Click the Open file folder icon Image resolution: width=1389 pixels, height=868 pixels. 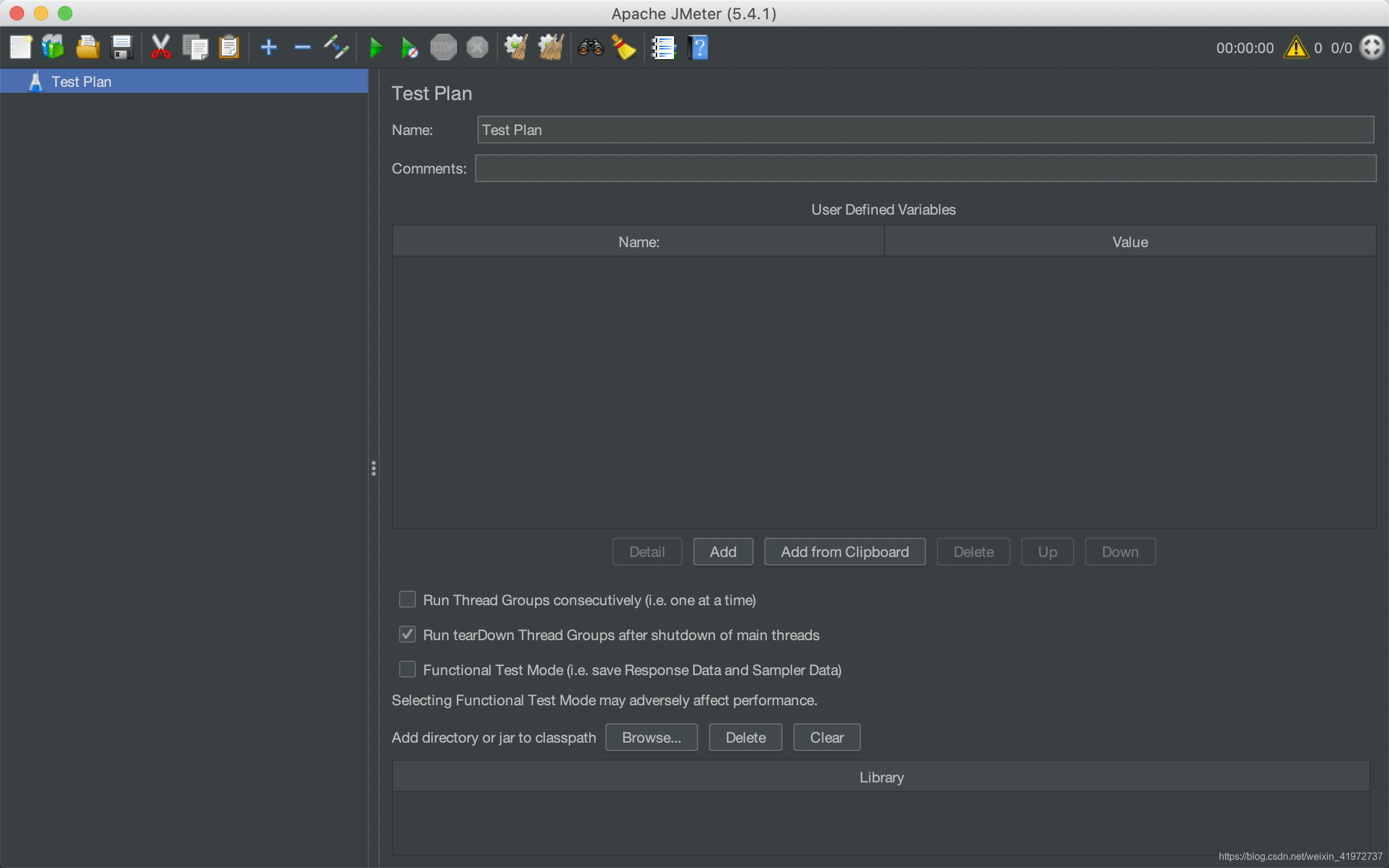pos(87,47)
